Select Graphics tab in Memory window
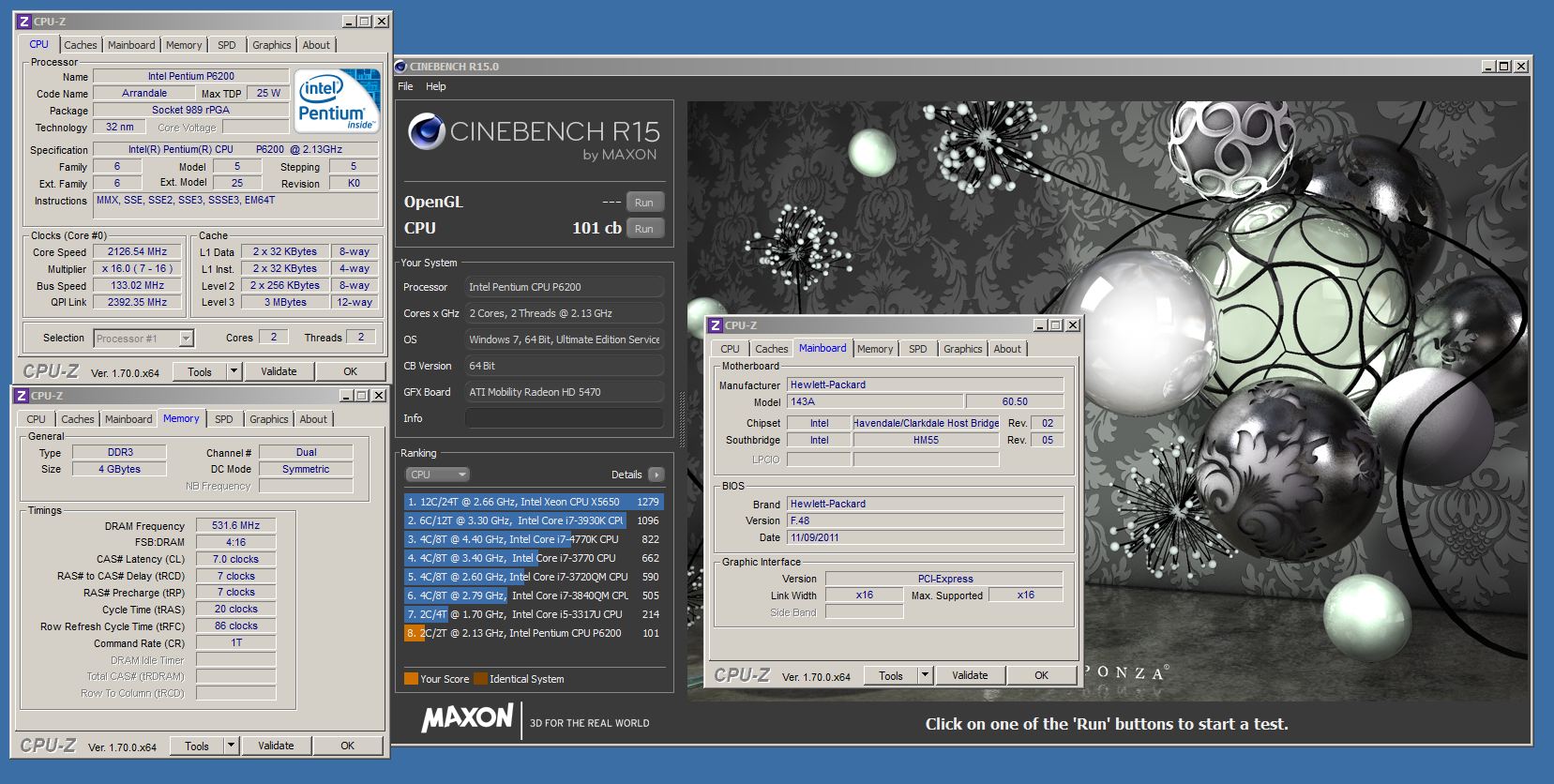The width and height of the screenshot is (1554, 784). (269, 419)
